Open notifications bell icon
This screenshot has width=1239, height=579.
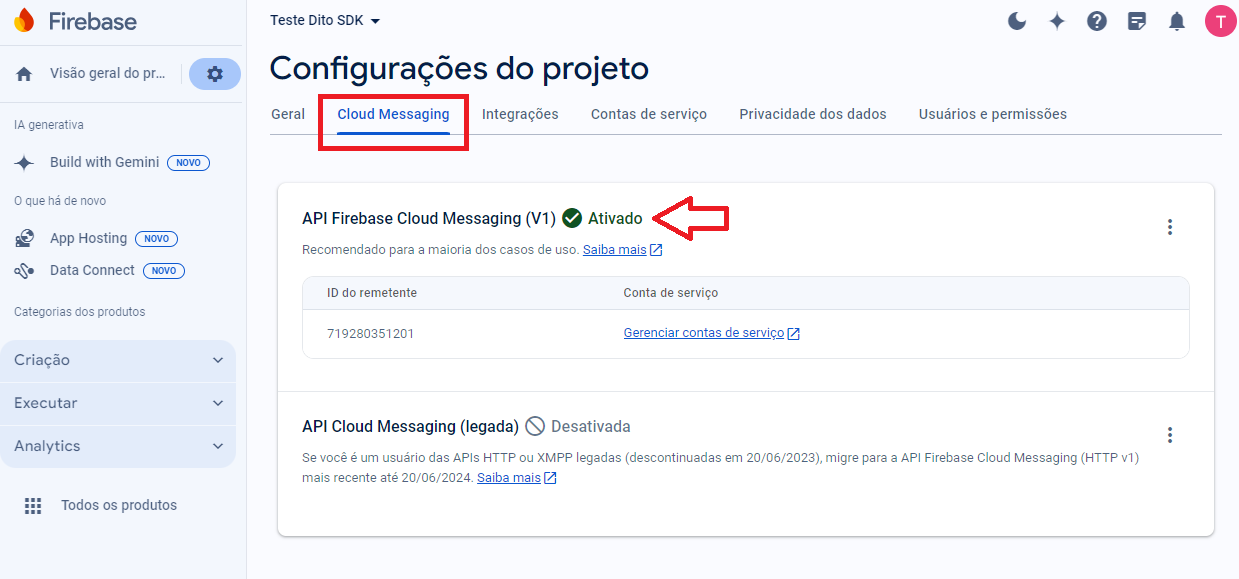click(x=1177, y=21)
